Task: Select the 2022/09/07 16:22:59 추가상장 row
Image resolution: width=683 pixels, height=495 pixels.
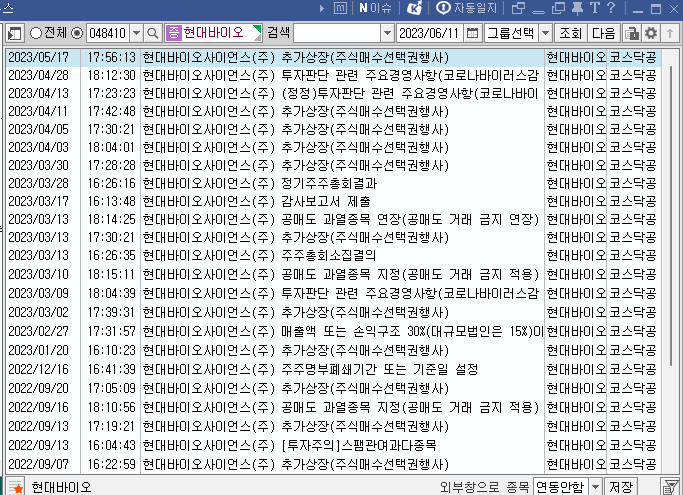Action: pyautogui.click(x=333, y=464)
